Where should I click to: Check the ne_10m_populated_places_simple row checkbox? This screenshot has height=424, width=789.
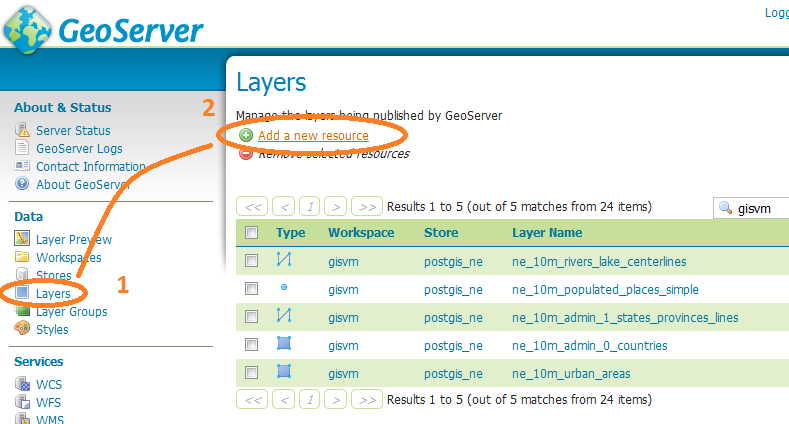point(251,289)
